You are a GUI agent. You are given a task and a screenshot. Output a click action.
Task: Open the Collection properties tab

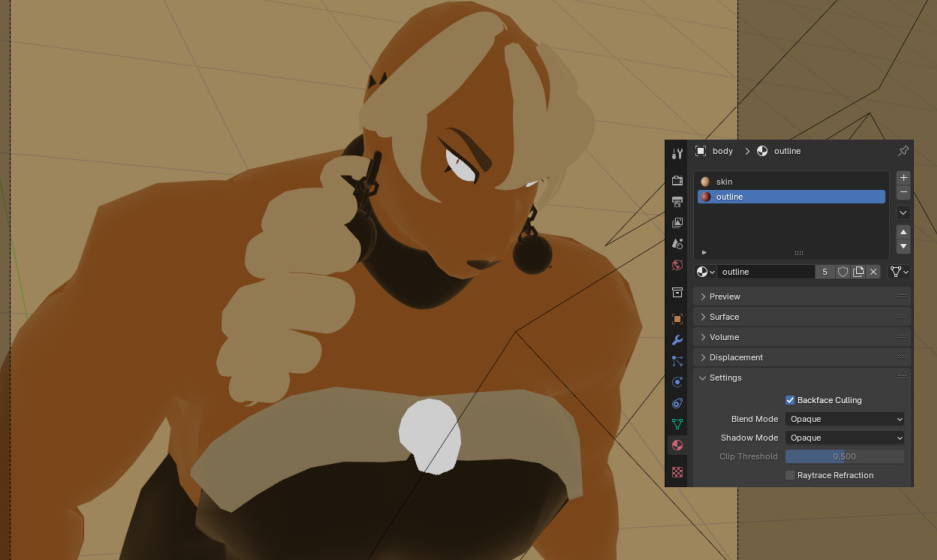click(677, 292)
